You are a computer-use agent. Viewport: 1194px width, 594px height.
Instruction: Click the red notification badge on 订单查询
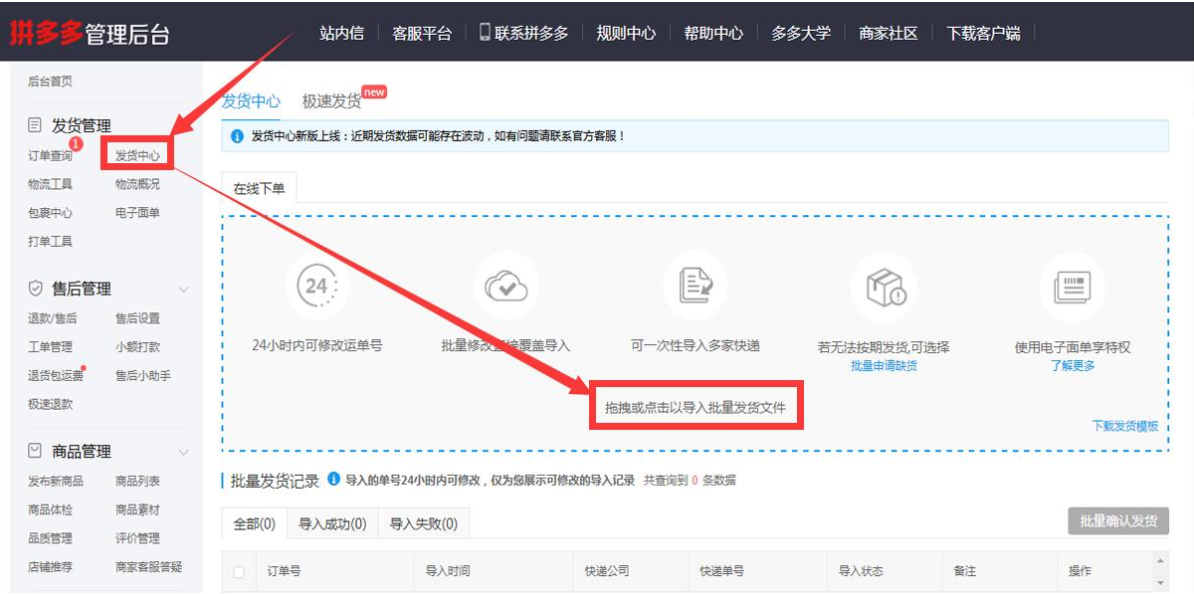(x=75, y=143)
